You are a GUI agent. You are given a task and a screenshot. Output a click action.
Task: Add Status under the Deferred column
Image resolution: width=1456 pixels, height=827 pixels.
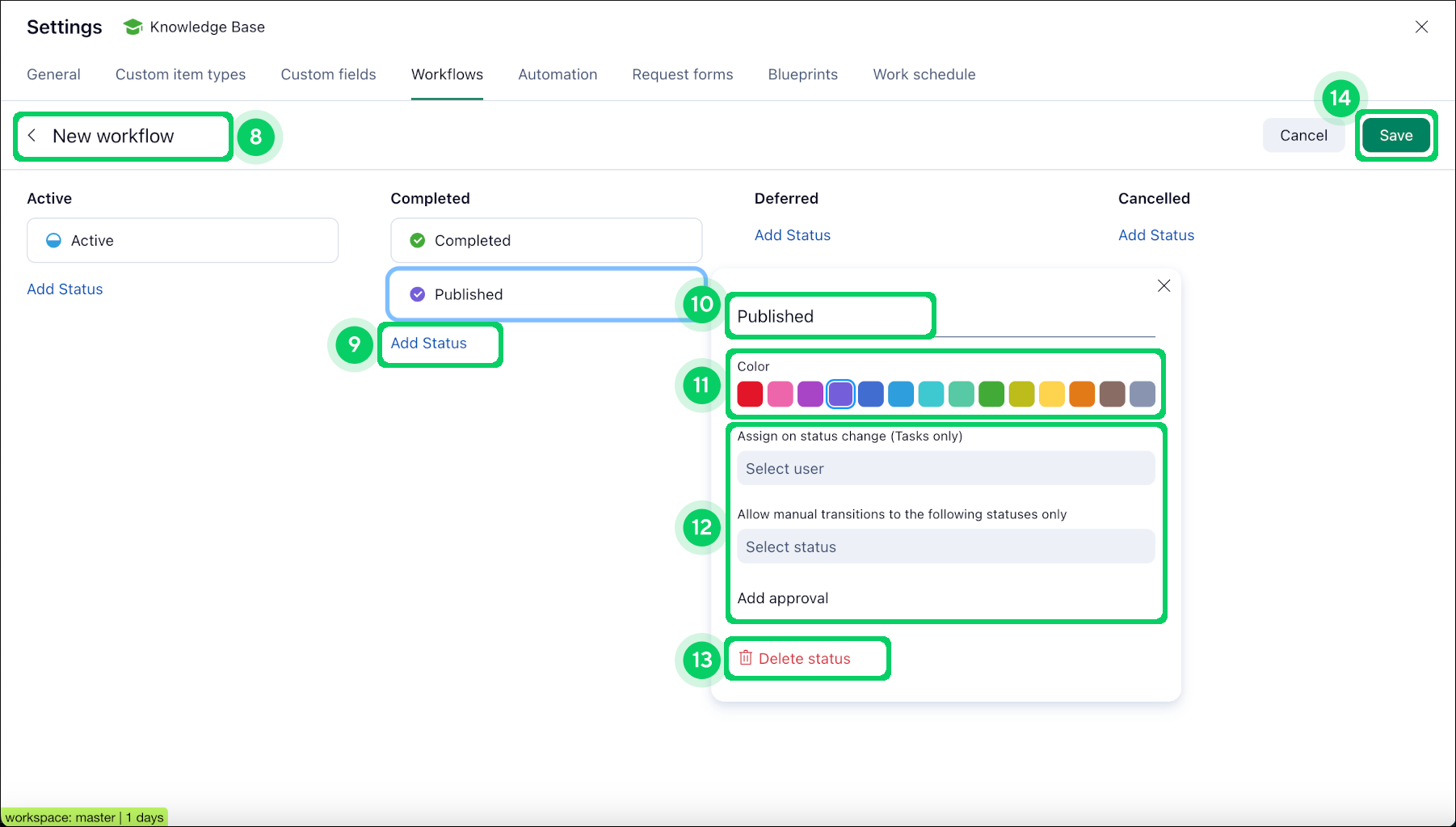pyautogui.click(x=792, y=235)
